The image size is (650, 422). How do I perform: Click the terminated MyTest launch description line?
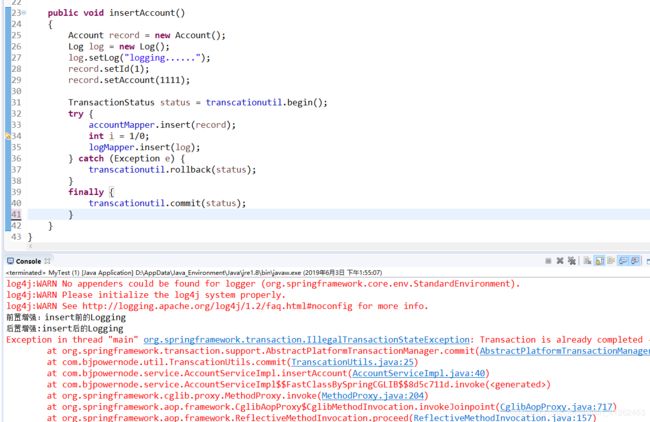[x=194, y=273]
